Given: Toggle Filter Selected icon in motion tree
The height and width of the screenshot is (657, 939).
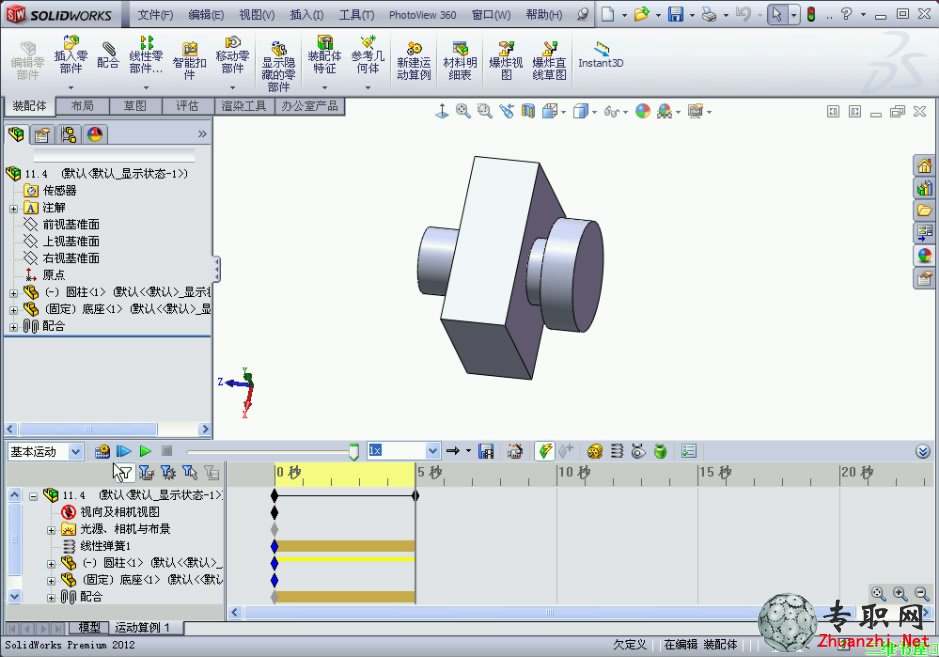Looking at the screenshot, I should pos(190,473).
